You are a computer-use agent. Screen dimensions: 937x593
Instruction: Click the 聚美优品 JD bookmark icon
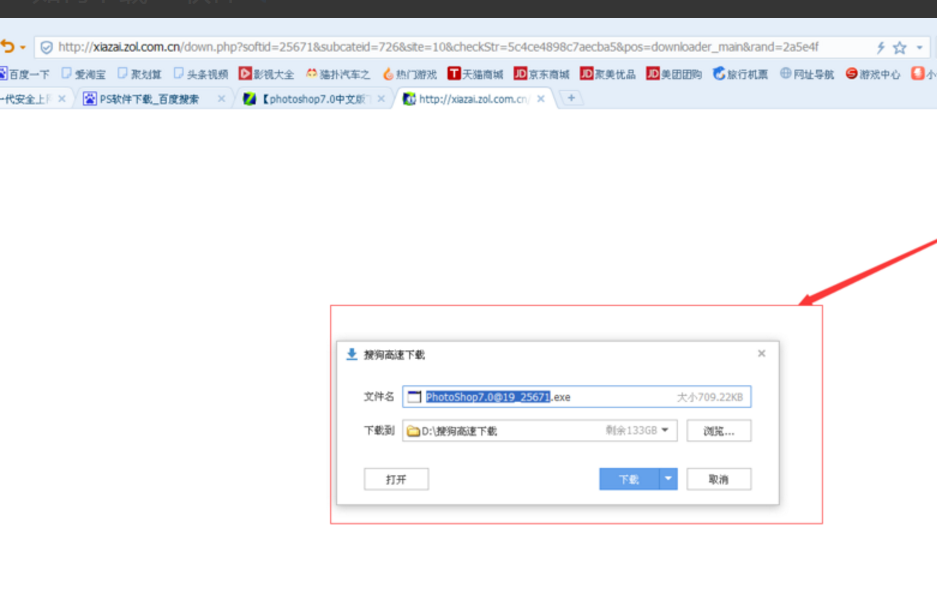pos(587,73)
